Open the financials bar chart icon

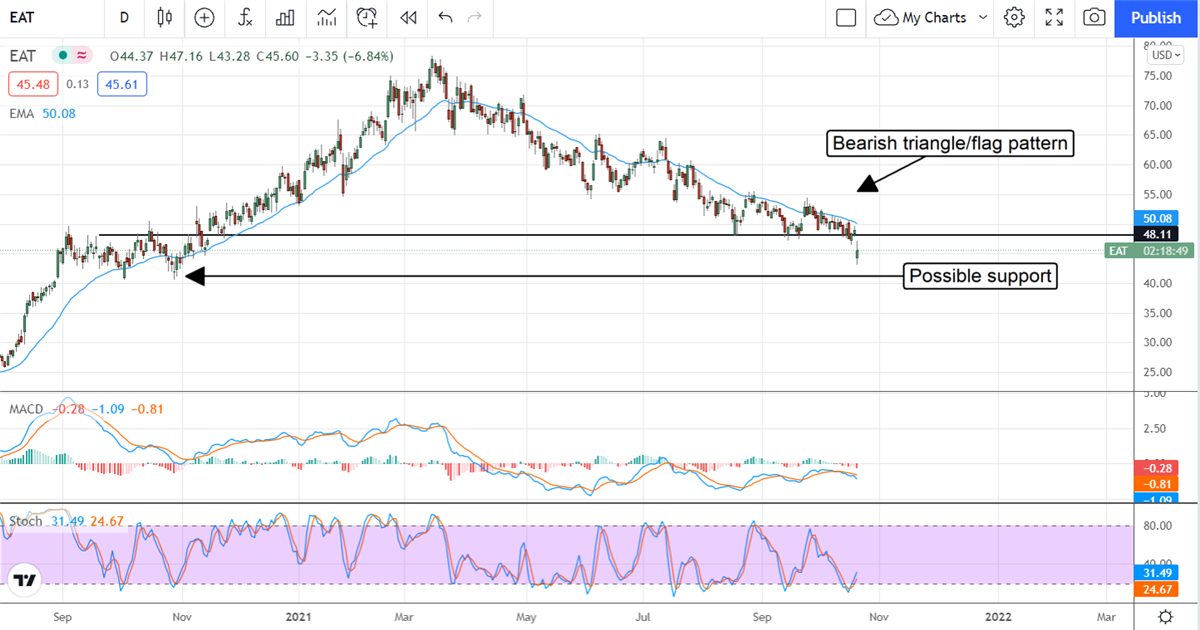[x=285, y=17]
